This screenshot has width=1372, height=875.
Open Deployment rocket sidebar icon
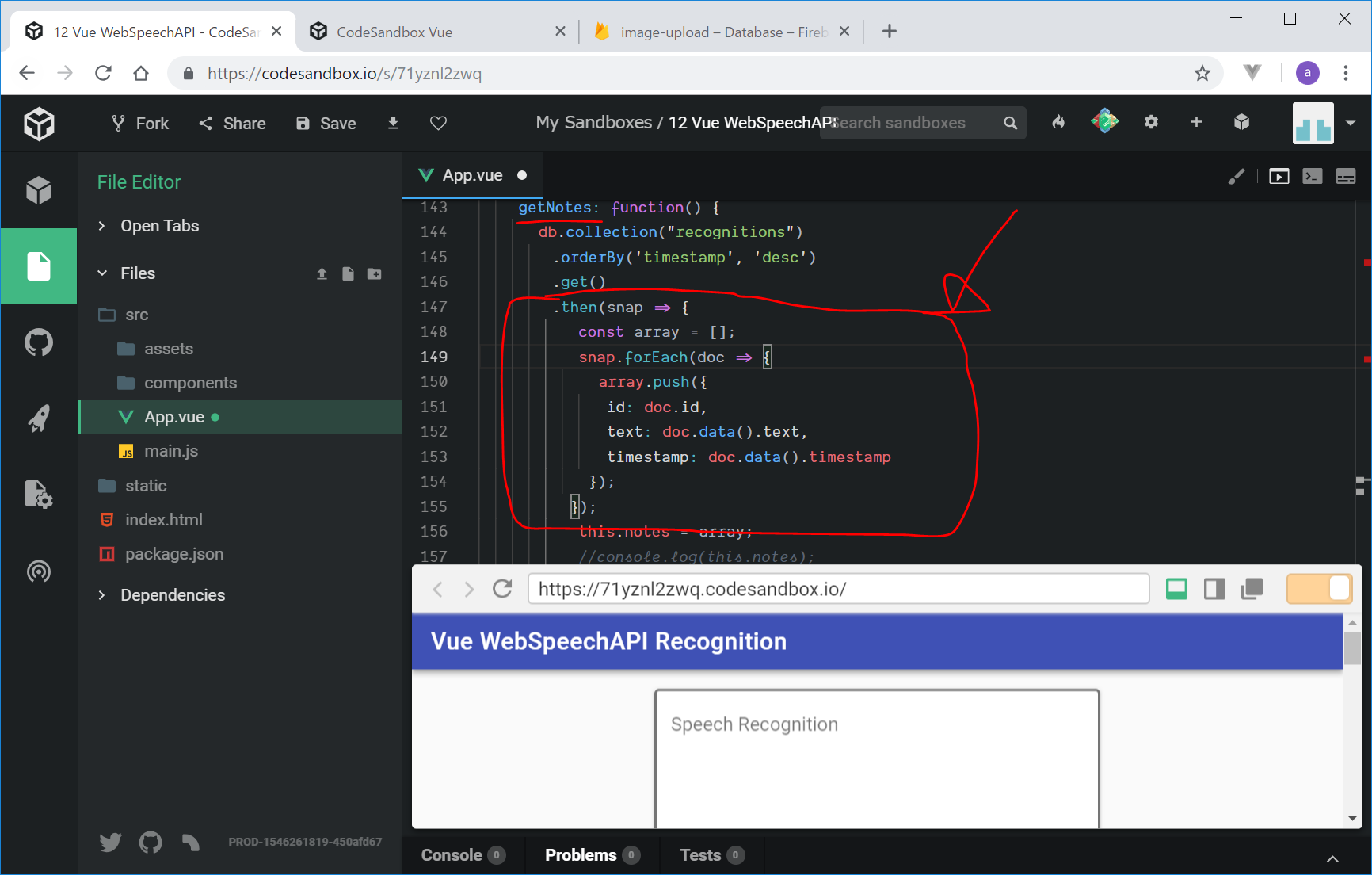(x=39, y=418)
